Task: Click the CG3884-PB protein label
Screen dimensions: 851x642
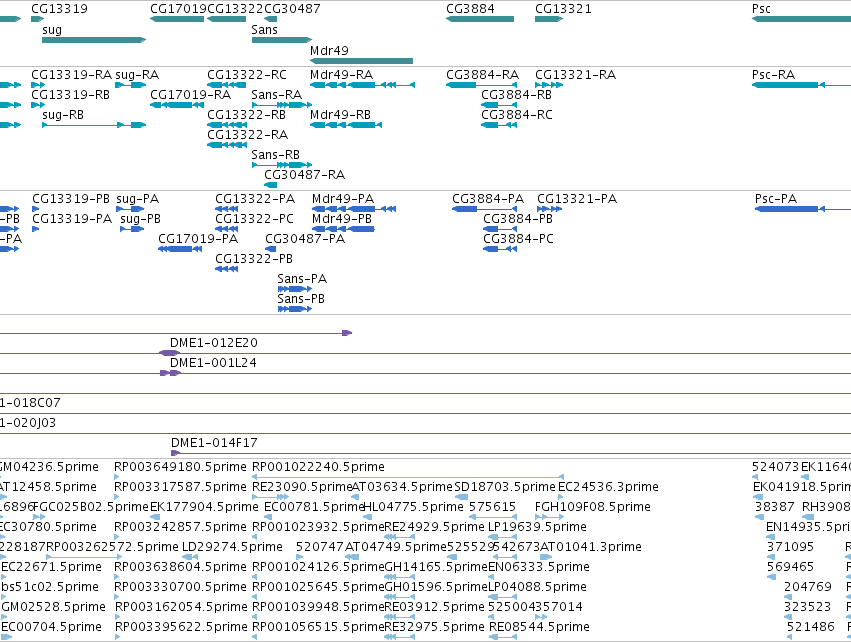Action: coord(518,219)
